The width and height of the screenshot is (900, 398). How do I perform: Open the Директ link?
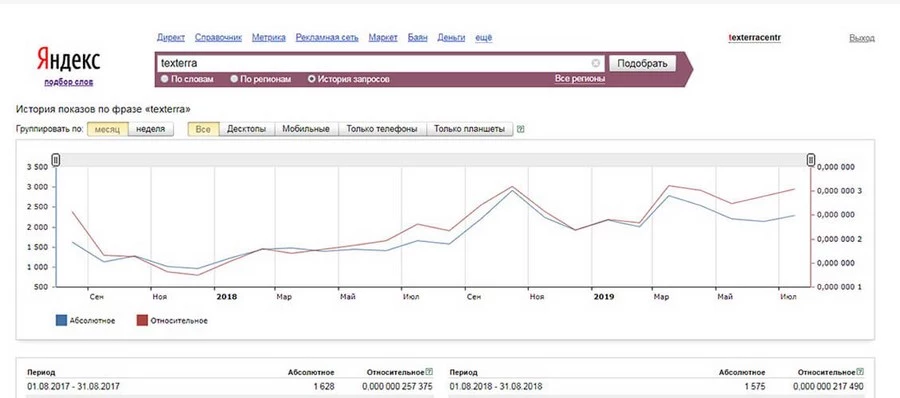coord(171,38)
